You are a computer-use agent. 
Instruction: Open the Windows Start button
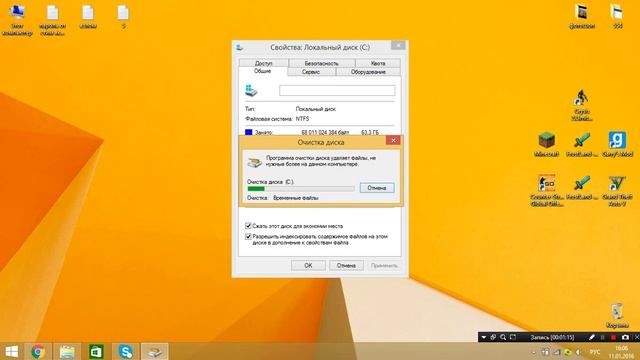[x=11, y=351]
